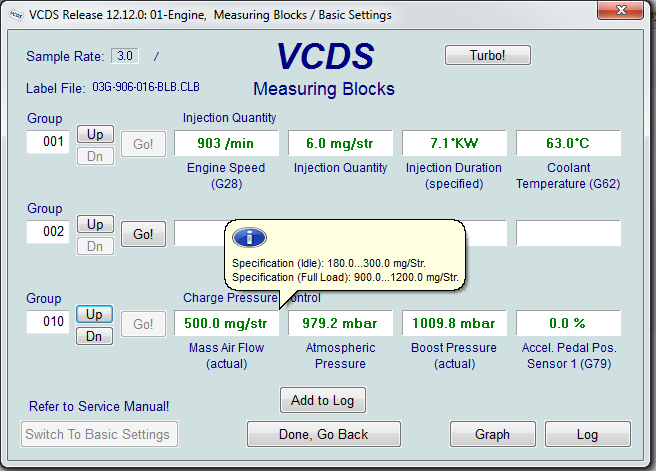Click Up button for Group 001
The width and height of the screenshot is (656, 471).
[x=95, y=134]
